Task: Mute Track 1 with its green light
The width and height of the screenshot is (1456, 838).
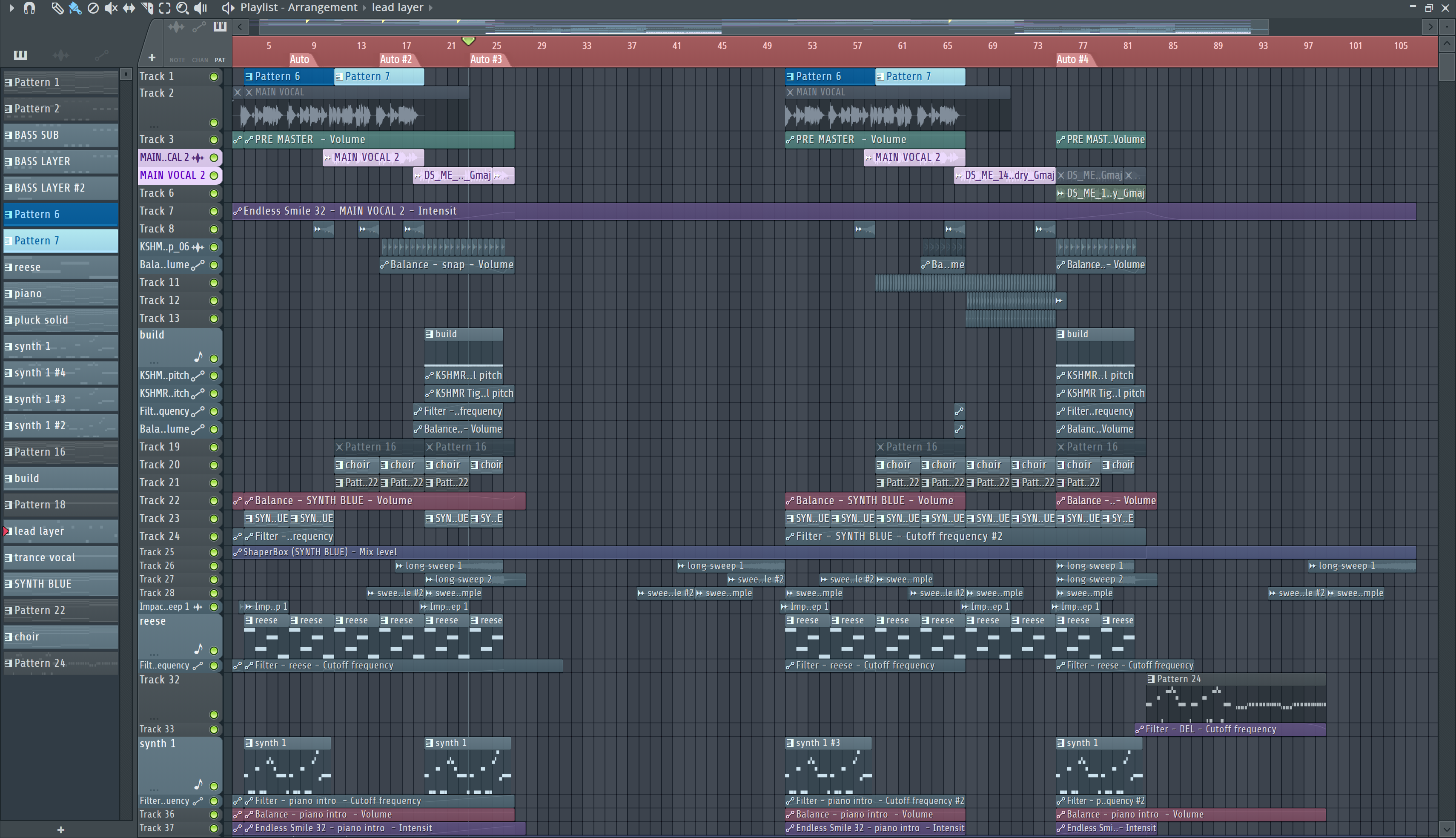Action: point(213,77)
